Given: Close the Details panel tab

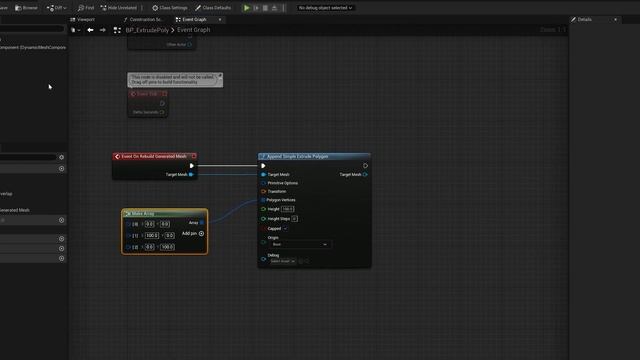Looking at the screenshot, I should pos(616,20).
